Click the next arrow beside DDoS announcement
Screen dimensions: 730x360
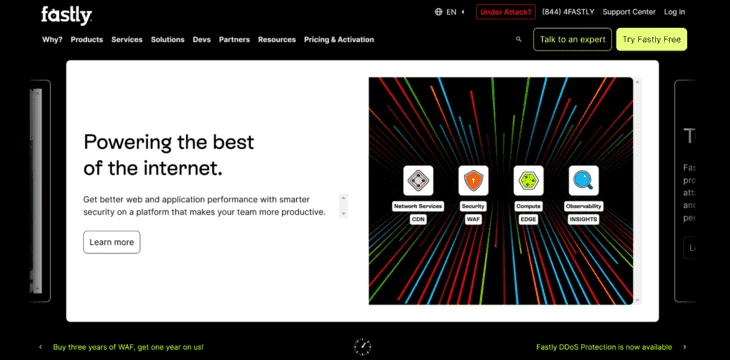684,347
